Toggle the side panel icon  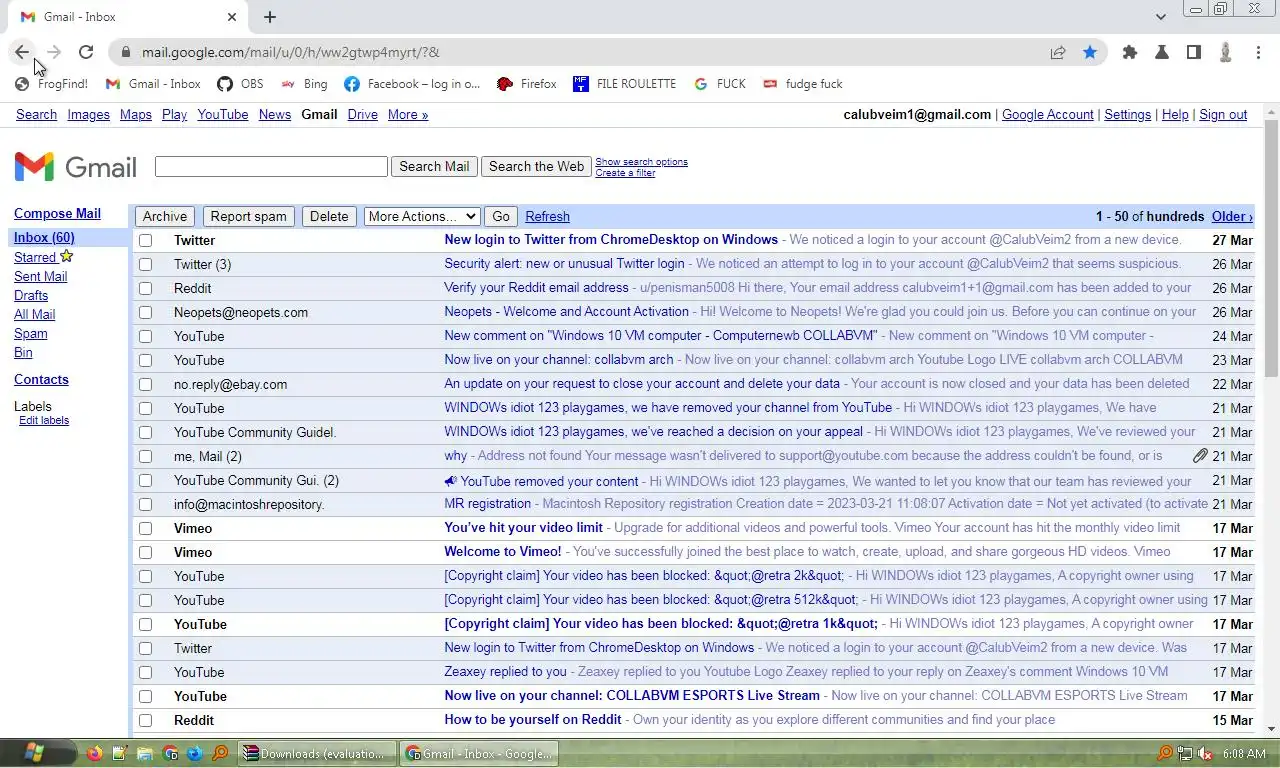click(1194, 52)
